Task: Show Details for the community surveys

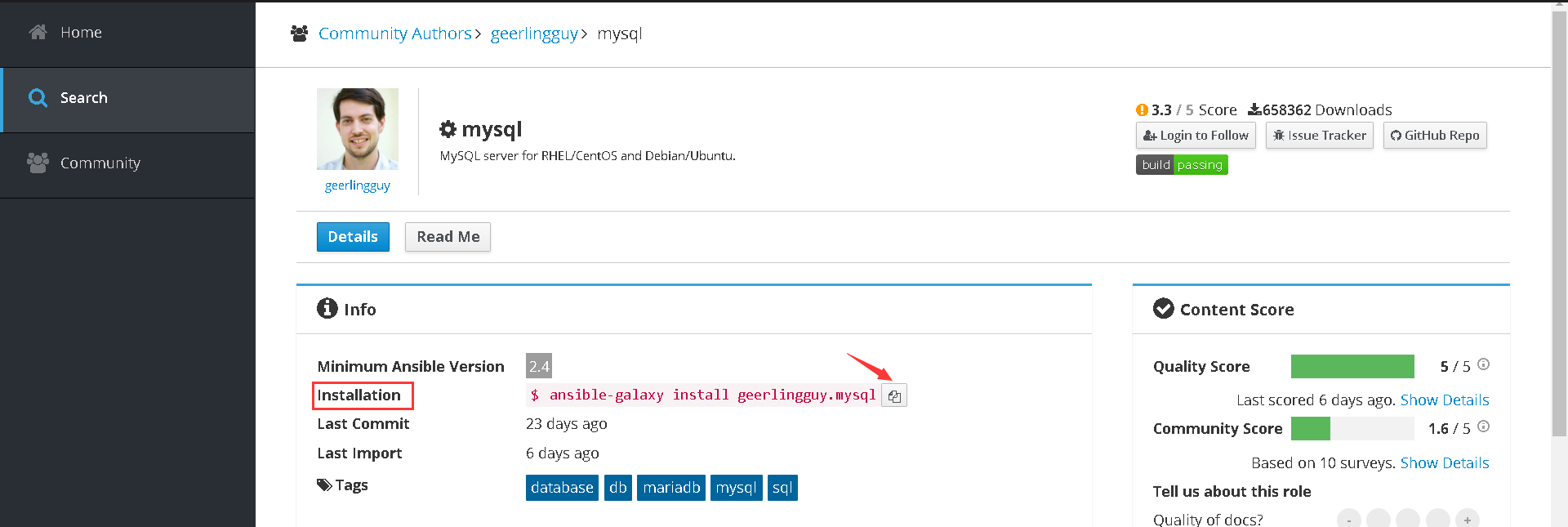Action: tap(1445, 463)
